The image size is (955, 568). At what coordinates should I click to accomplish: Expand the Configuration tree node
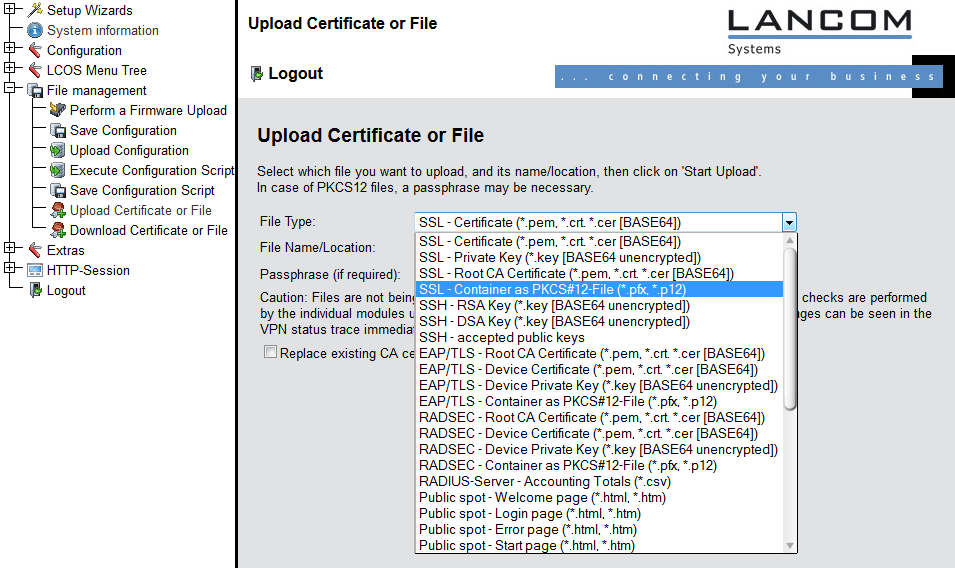point(10,50)
